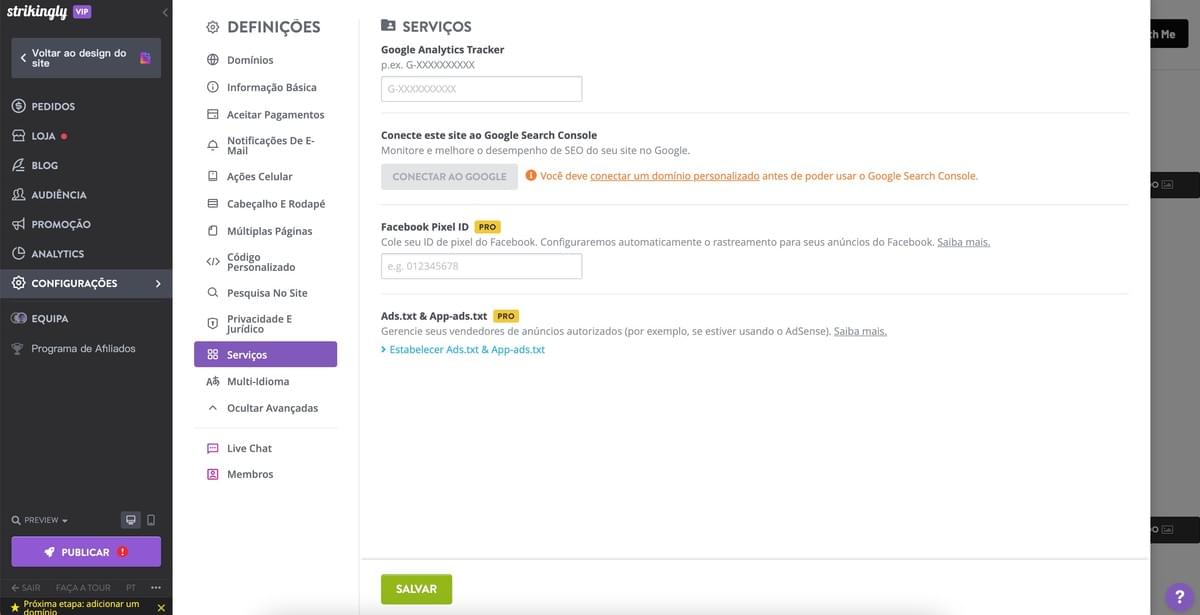Expand Estabelecer Ads.txt & App-ads.txt
Viewport: 1200px width, 615px height.
(x=464, y=349)
